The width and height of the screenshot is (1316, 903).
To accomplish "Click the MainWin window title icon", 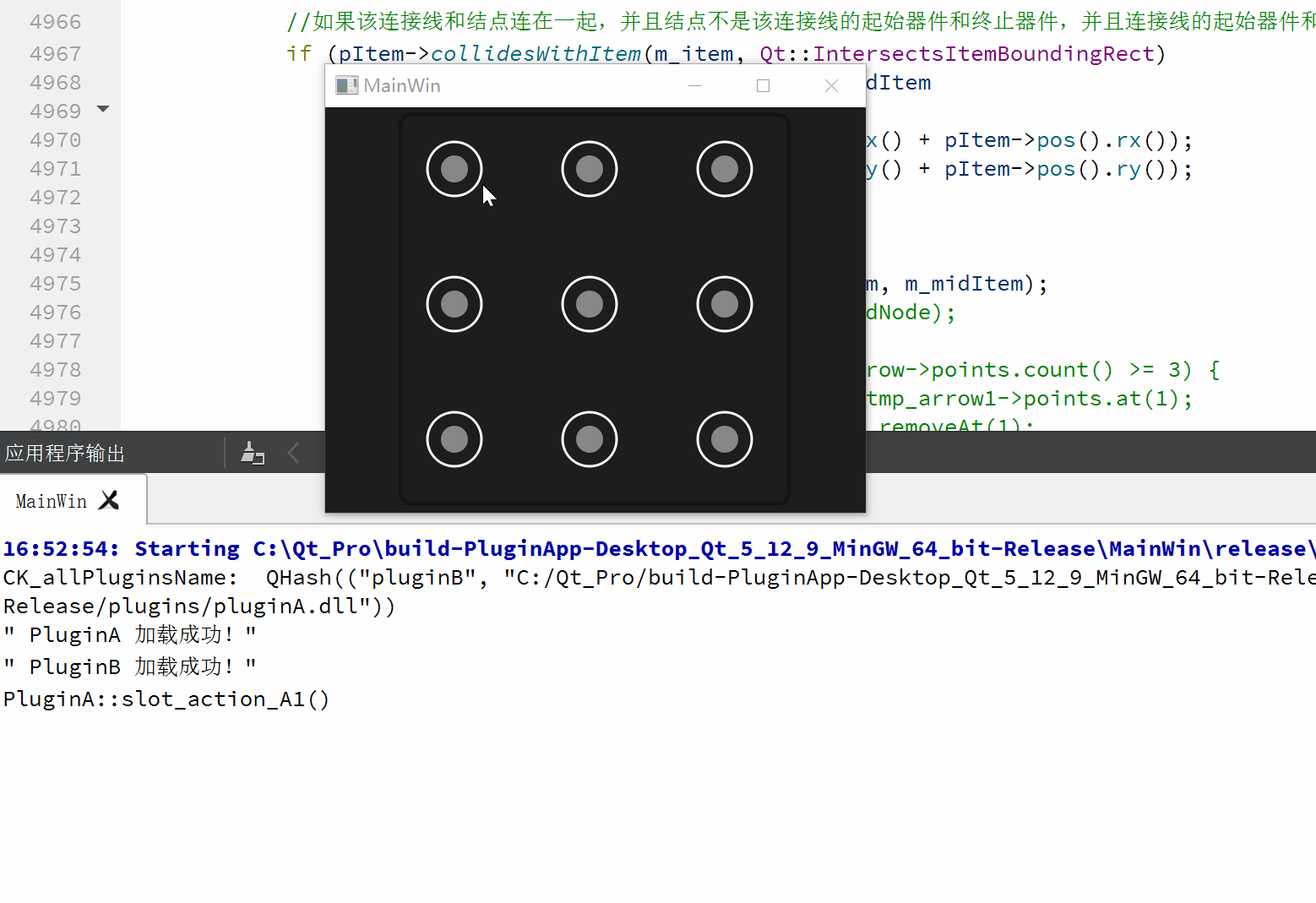I will tap(346, 85).
